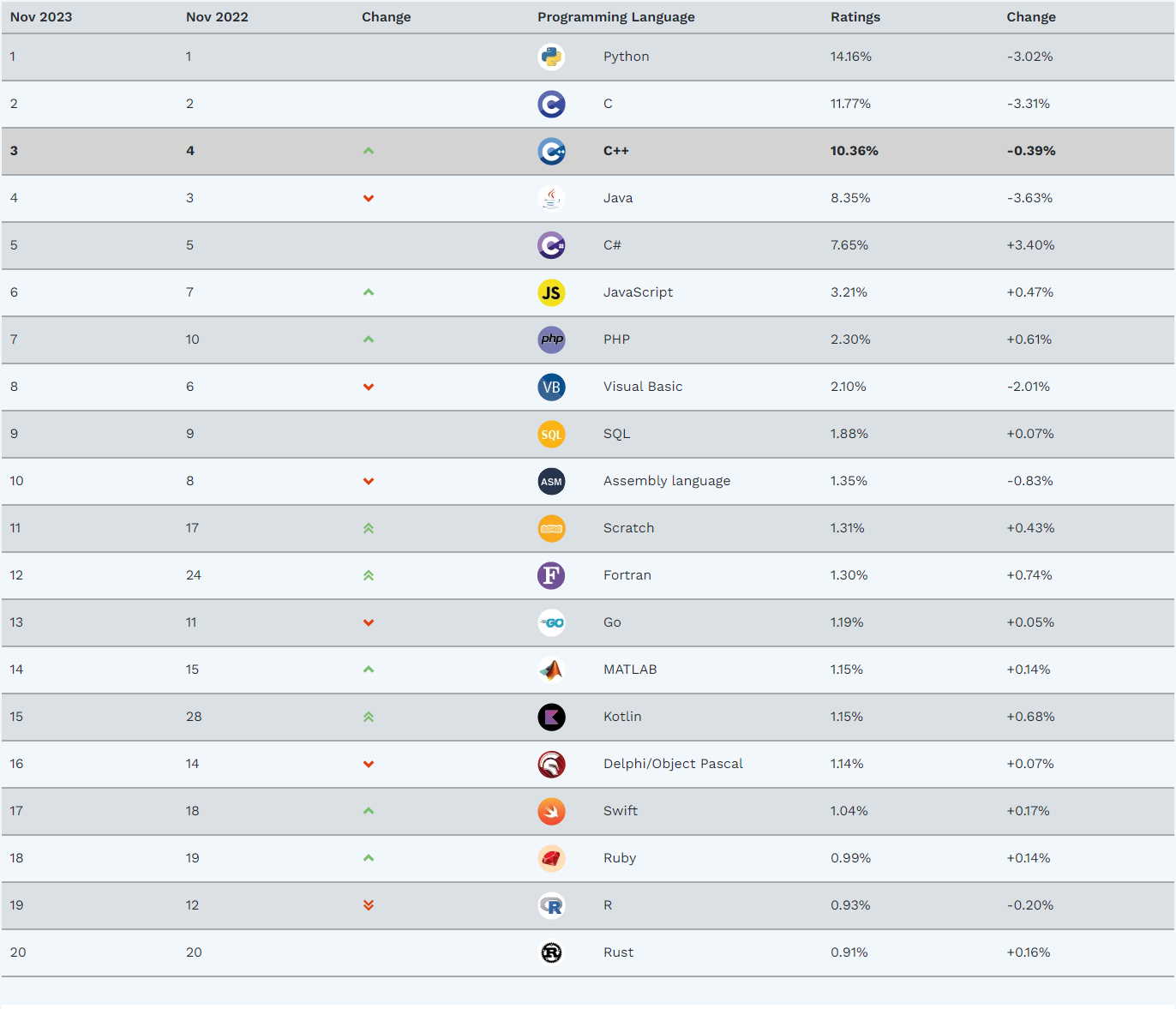
Task: Click the double down arrow for R
Action: 369,905
